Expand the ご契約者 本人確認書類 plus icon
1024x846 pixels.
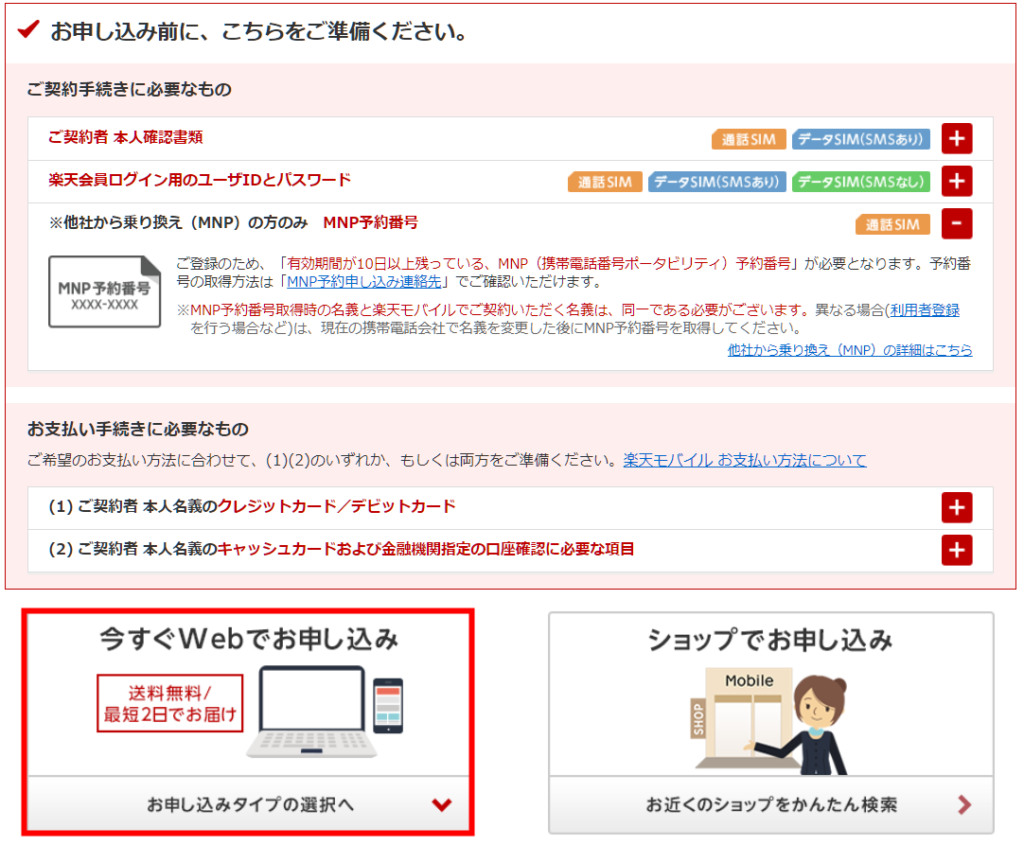(956, 139)
